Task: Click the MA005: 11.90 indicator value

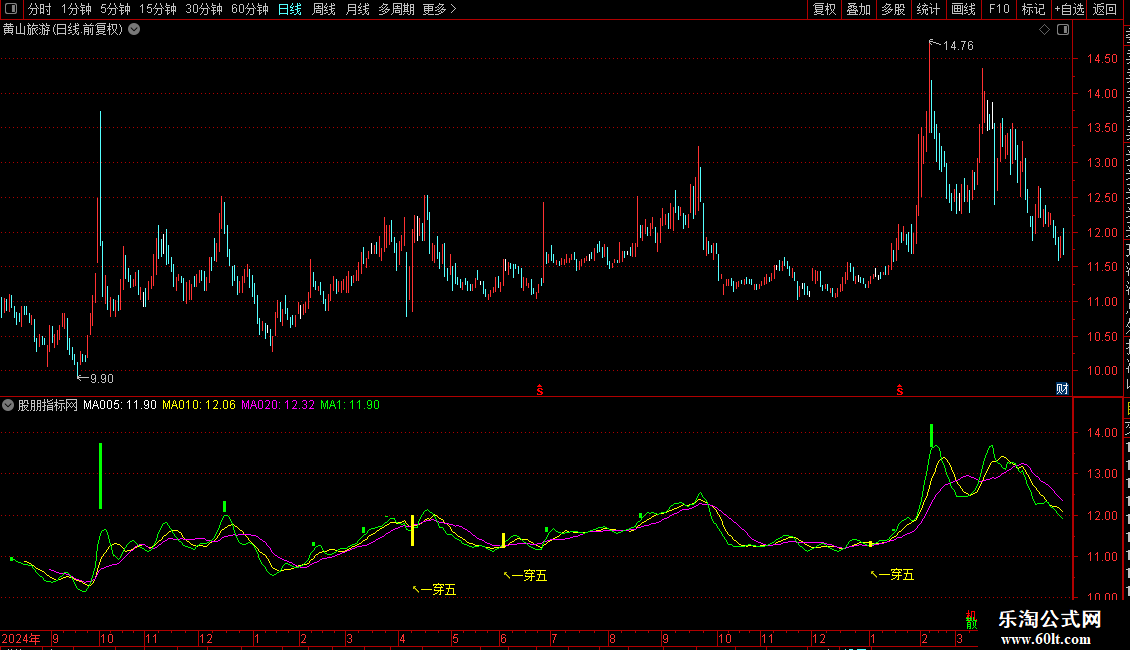Action: (x=120, y=405)
